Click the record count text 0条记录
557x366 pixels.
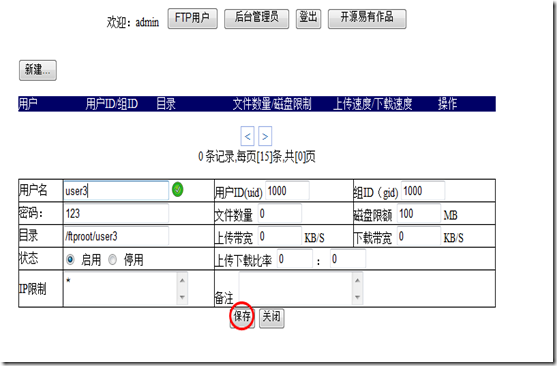[216, 156]
